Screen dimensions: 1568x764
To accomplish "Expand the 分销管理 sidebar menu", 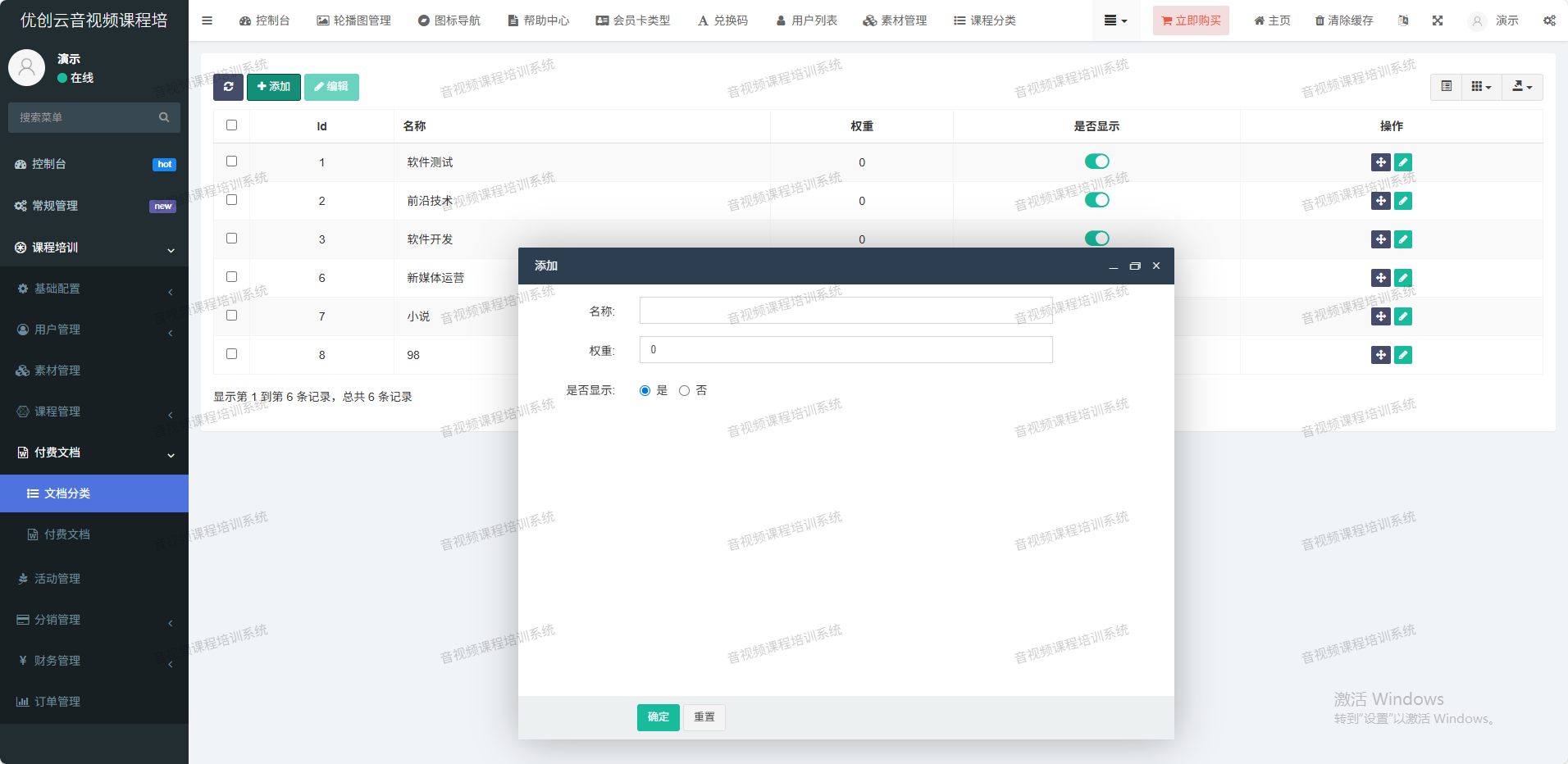I will [94, 620].
